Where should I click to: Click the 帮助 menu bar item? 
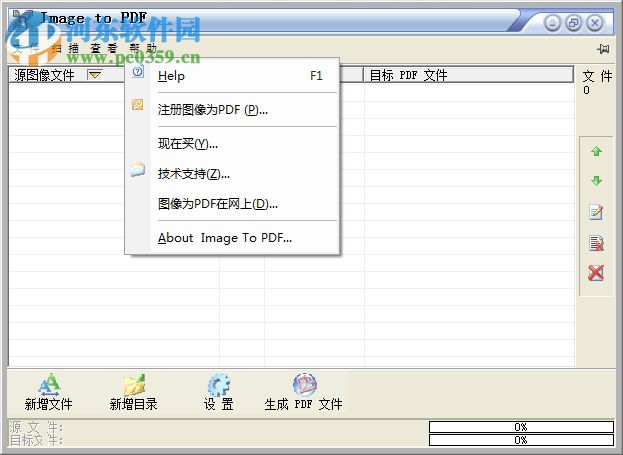143,48
